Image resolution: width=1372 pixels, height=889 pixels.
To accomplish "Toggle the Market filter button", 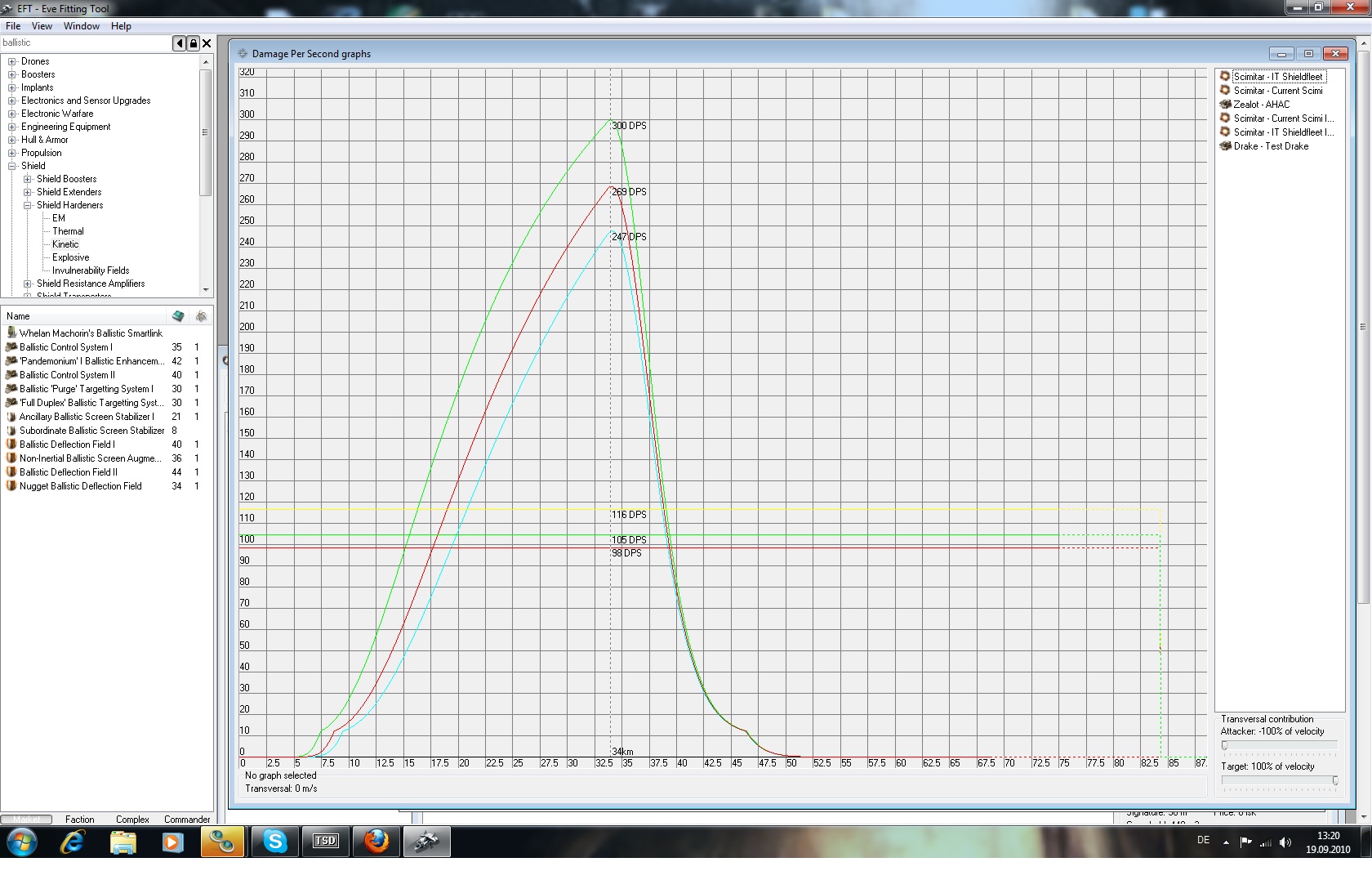I will click(26, 820).
